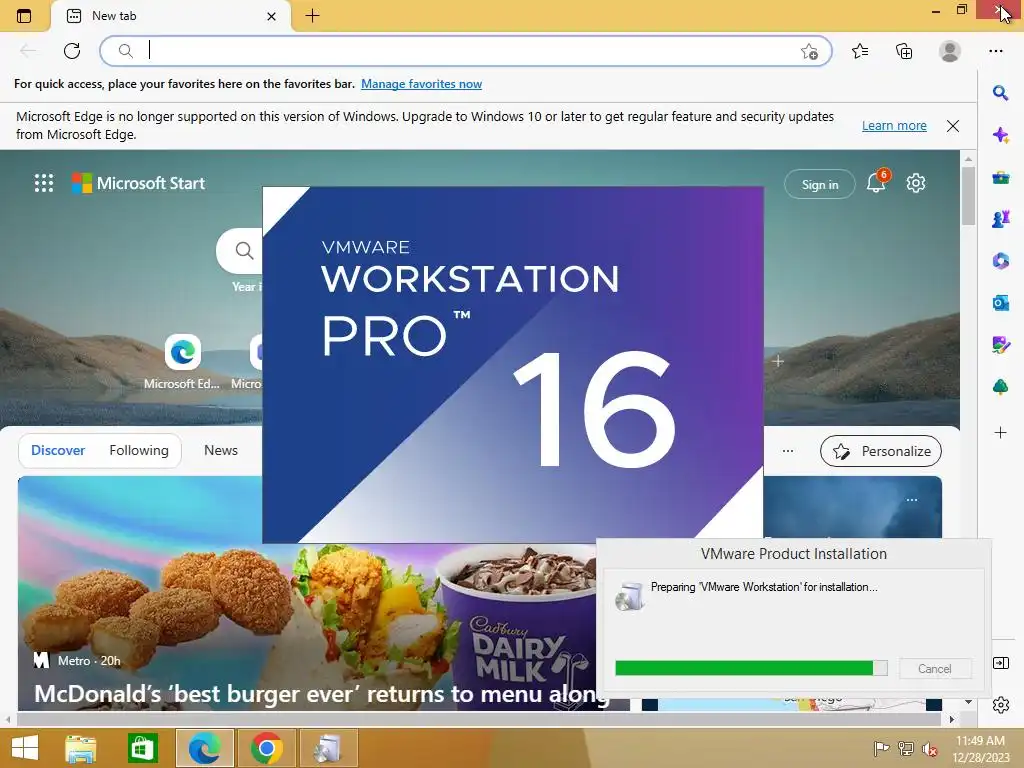Click the VMware Workstation Pro 16 splash
Viewport: 1024px width, 768px height.
click(513, 364)
